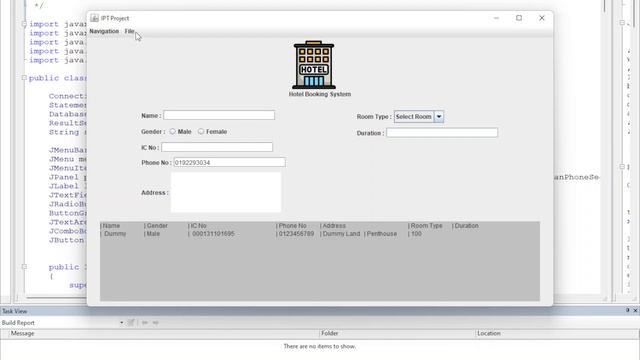The height and width of the screenshot is (360, 640).
Task: Click the Dummy name entry in records
Action: point(115,234)
